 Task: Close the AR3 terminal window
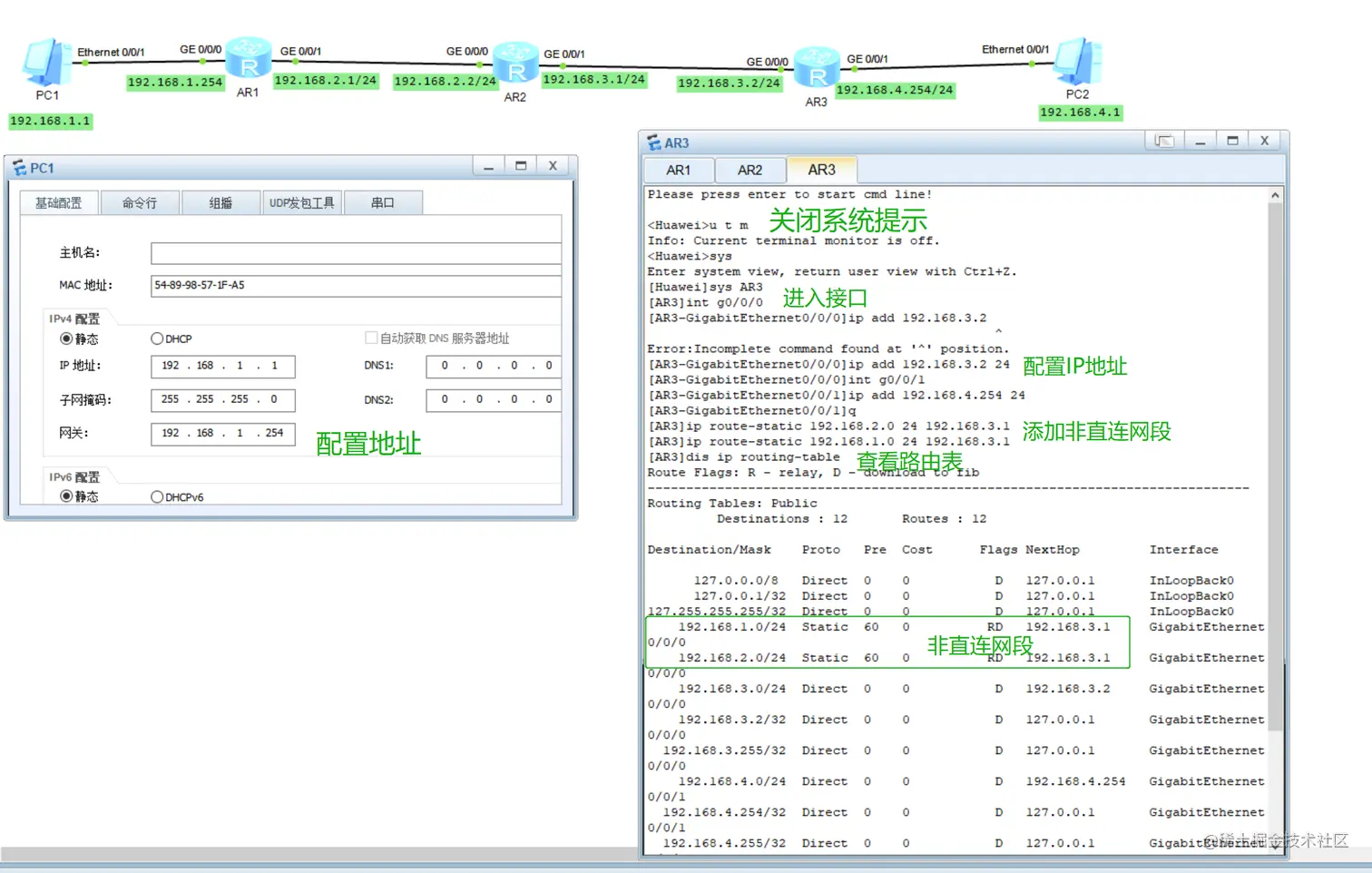pyautogui.click(x=1264, y=141)
